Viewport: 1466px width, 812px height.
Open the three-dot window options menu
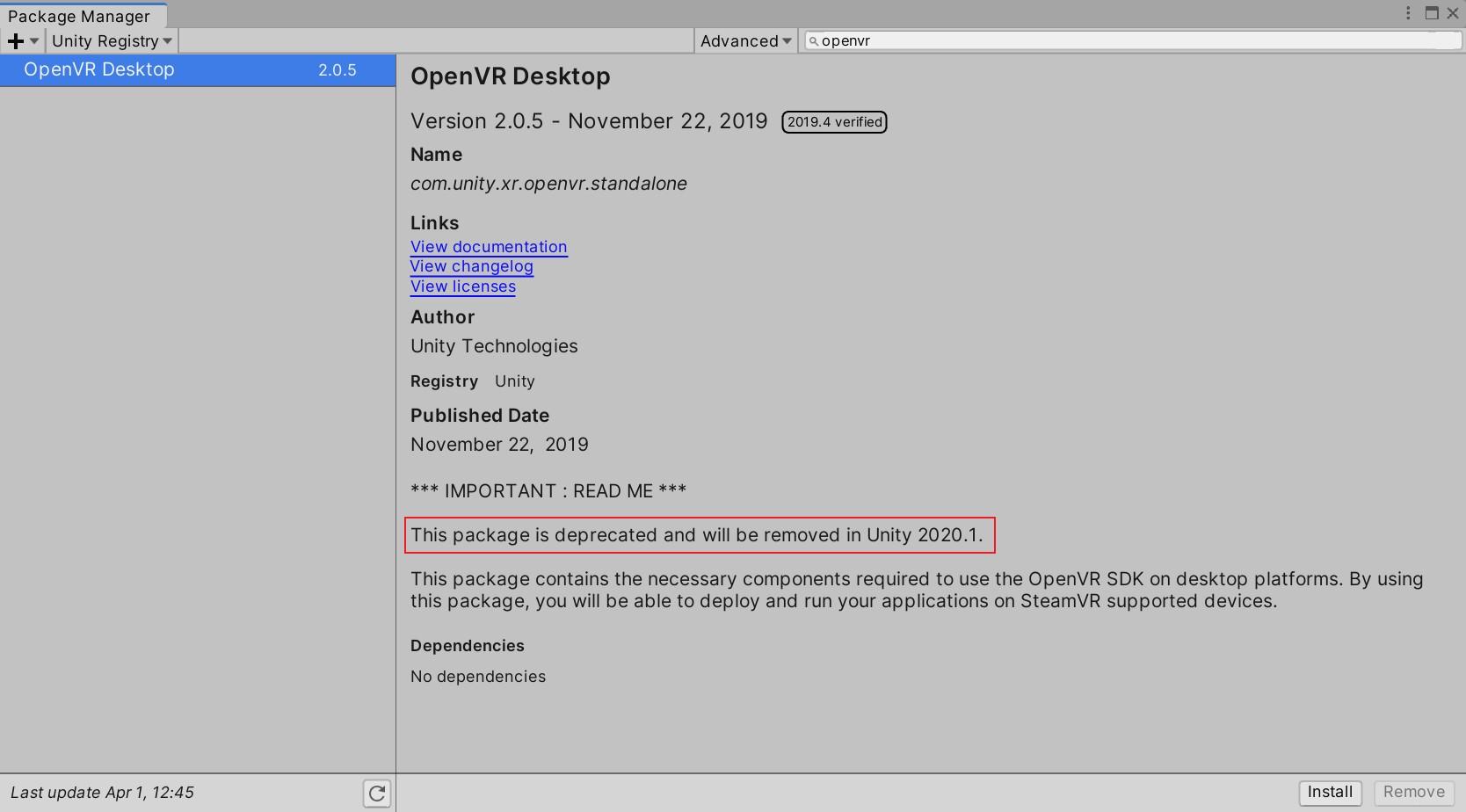click(1408, 13)
